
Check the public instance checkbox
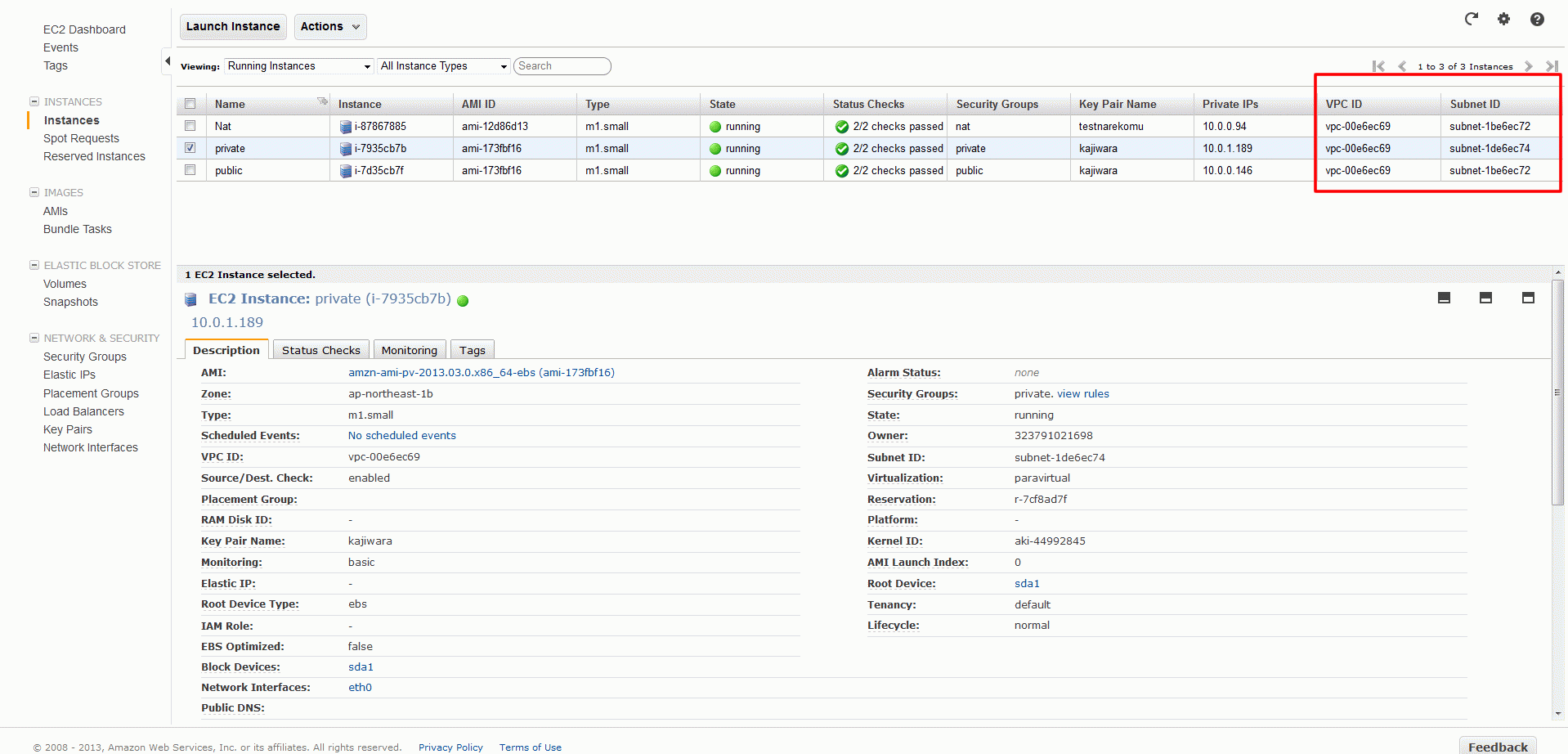(x=190, y=170)
